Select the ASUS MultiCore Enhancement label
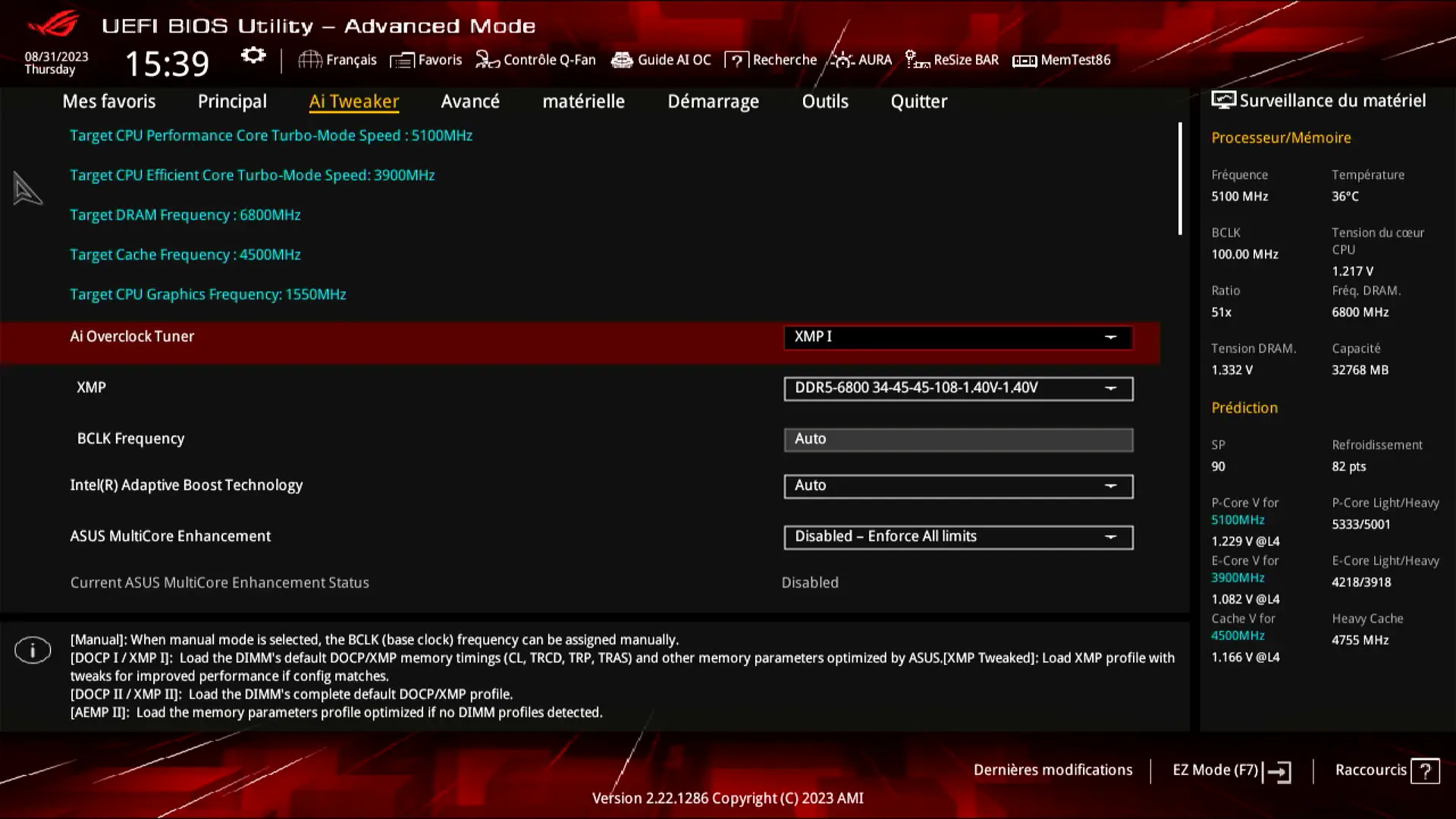The height and width of the screenshot is (819, 1456). coord(170,536)
